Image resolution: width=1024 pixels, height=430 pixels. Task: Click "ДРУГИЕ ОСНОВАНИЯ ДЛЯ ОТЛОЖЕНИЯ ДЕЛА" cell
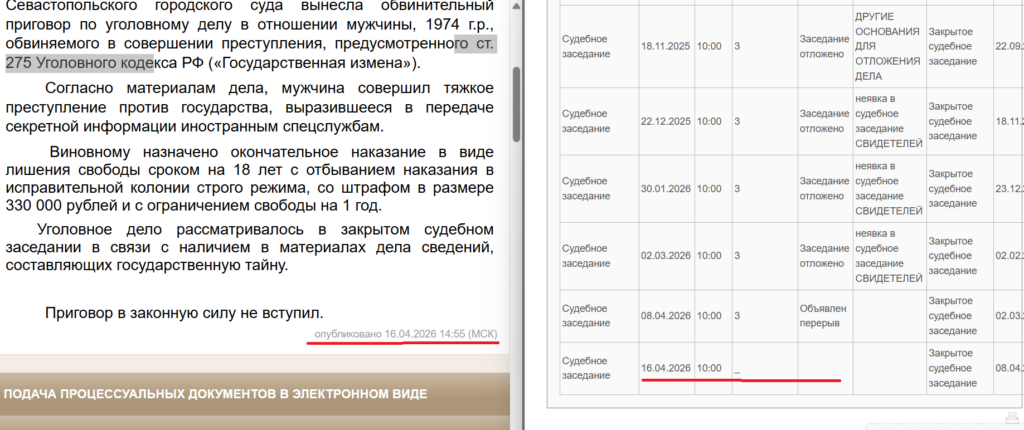(x=884, y=46)
